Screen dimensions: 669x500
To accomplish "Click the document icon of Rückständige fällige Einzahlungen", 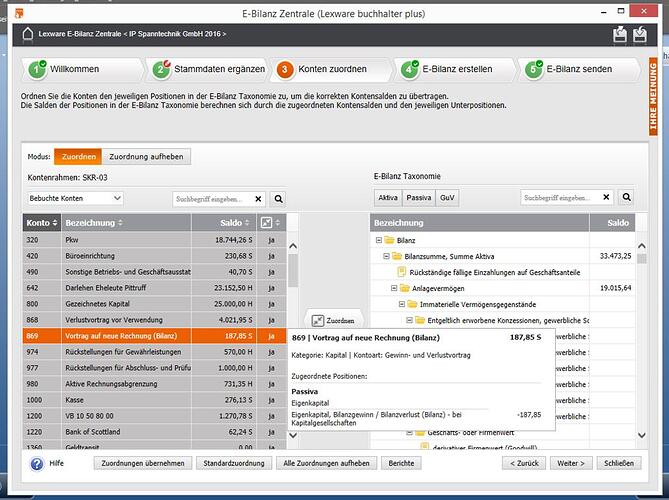I will [401, 272].
